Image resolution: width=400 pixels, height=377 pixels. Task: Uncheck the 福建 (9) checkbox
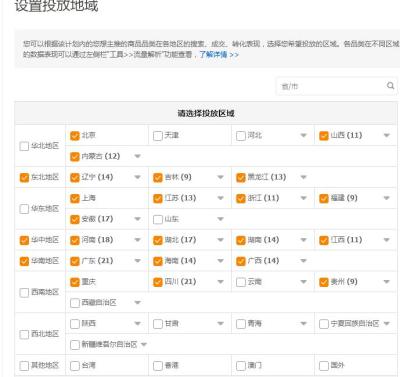tap(324, 198)
